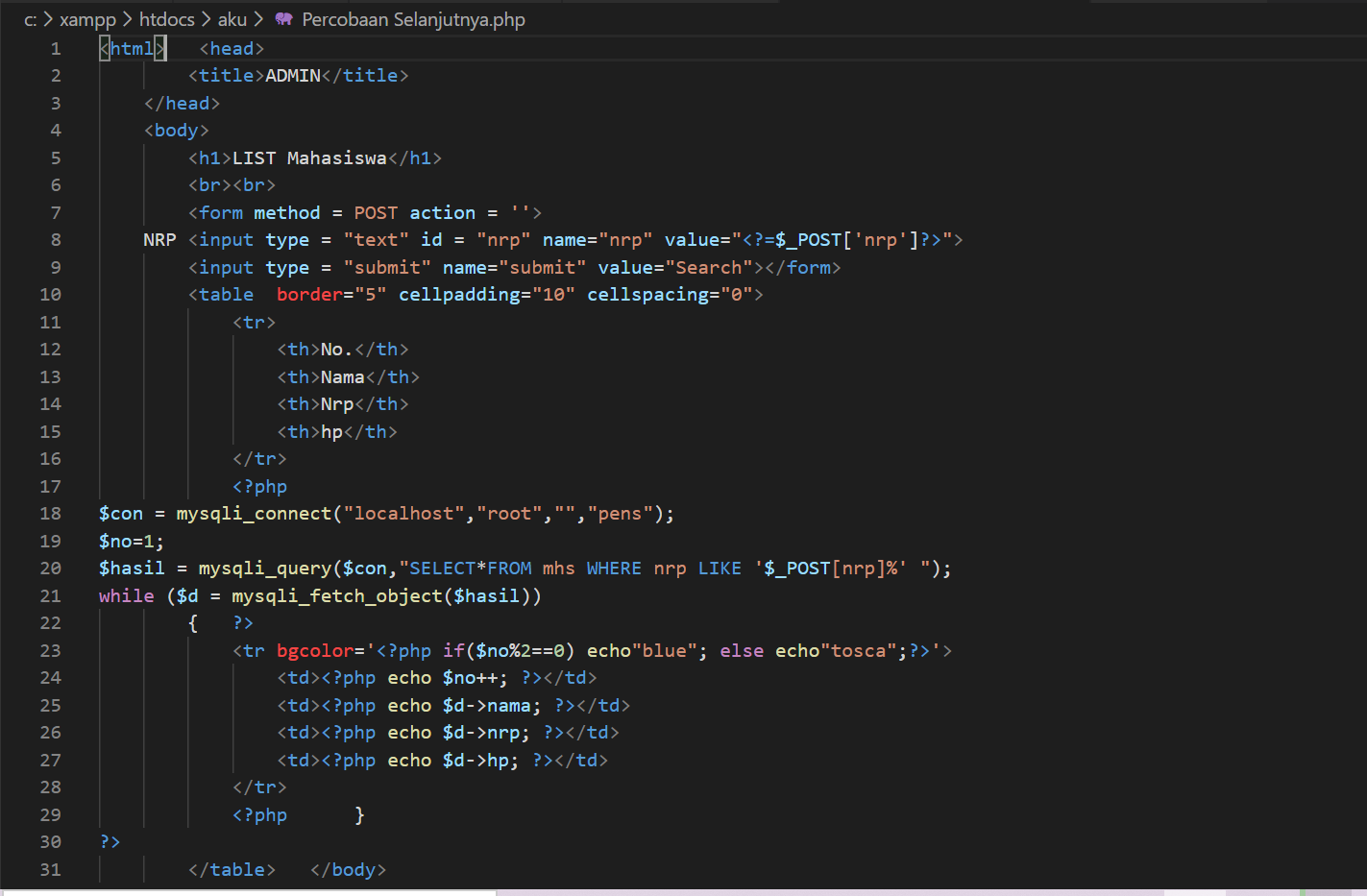Click the "LIST Mahasiswa" heading text

309,158
